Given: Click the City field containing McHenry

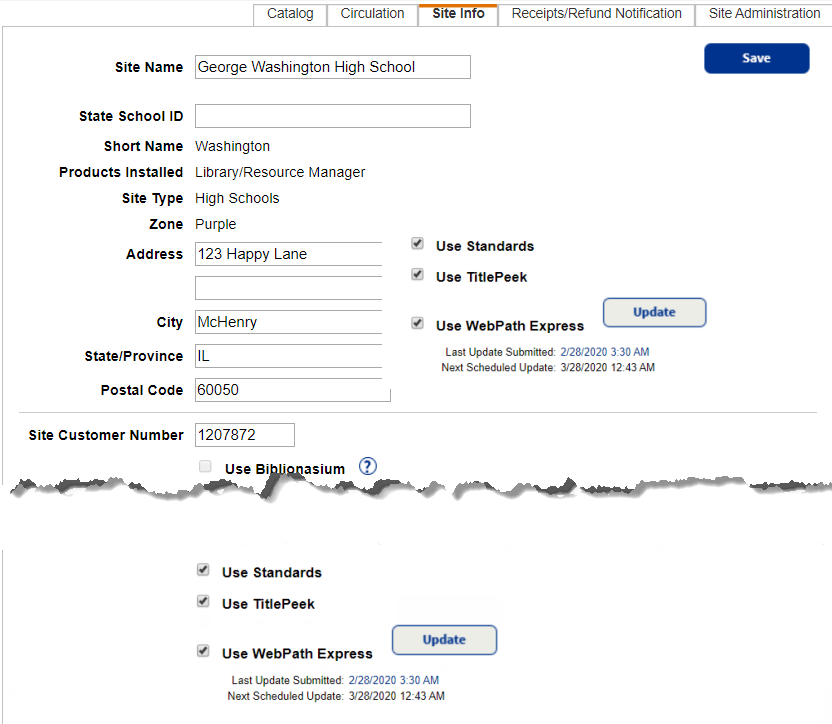Looking at the screenshot, I should tap(288, 322).
